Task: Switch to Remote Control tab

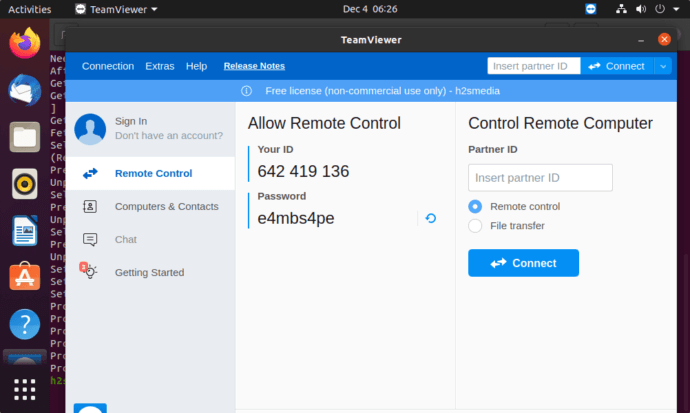Action: point(150,173)
